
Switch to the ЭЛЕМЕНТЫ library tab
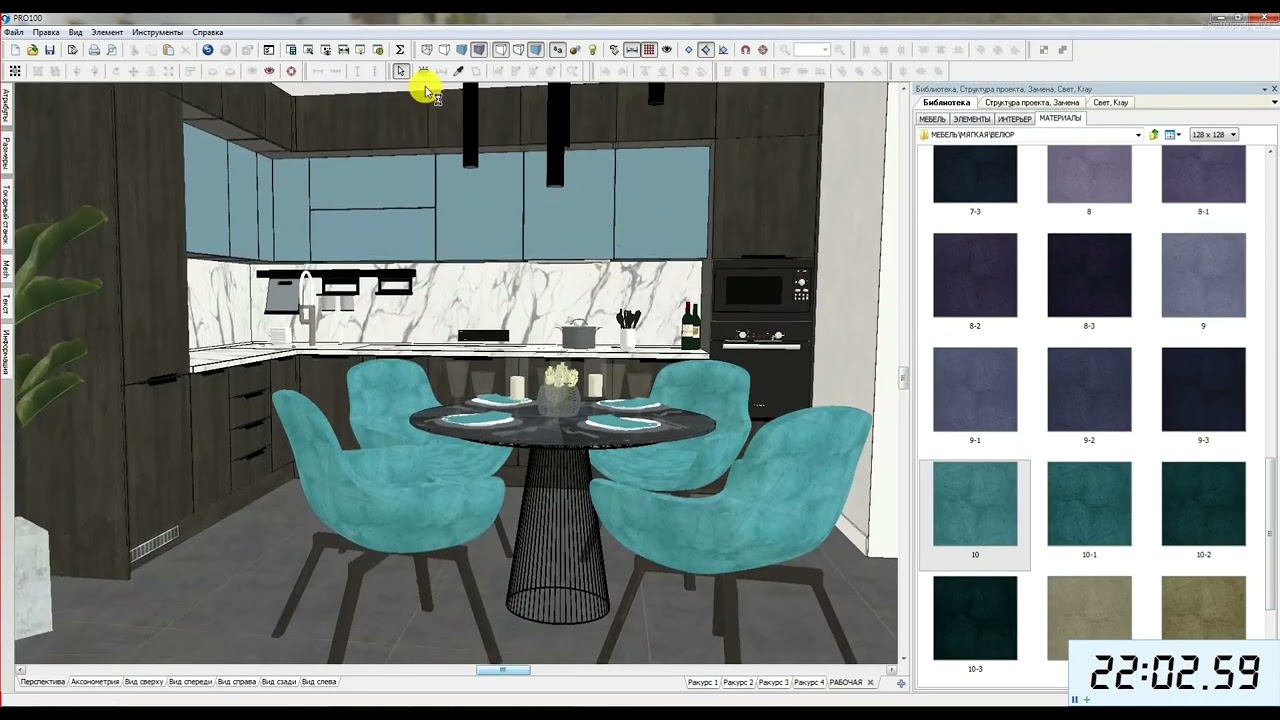[971, 119]
